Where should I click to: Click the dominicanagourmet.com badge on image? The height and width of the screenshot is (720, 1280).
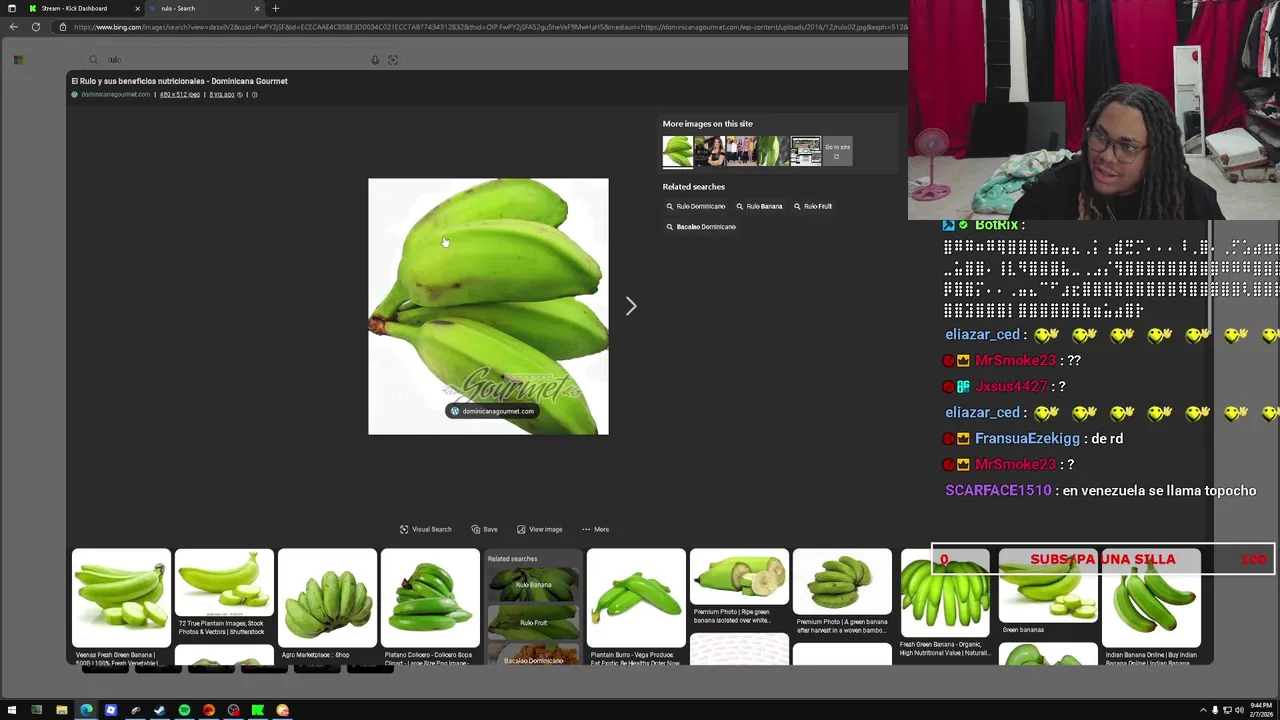[491, 411]
